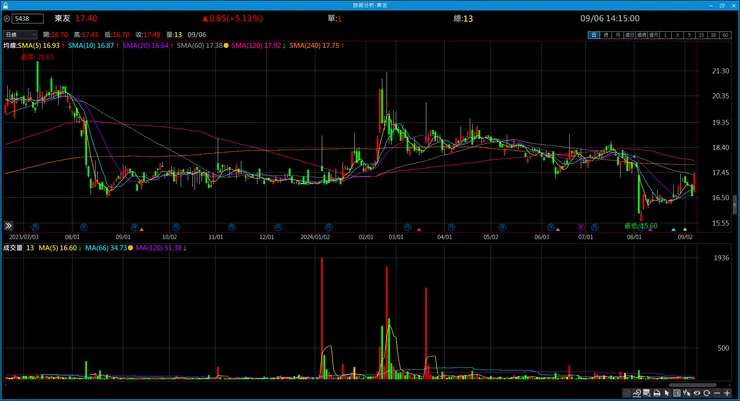Click the plus zoom-in icon in bottom toolbar

point(727,393)
